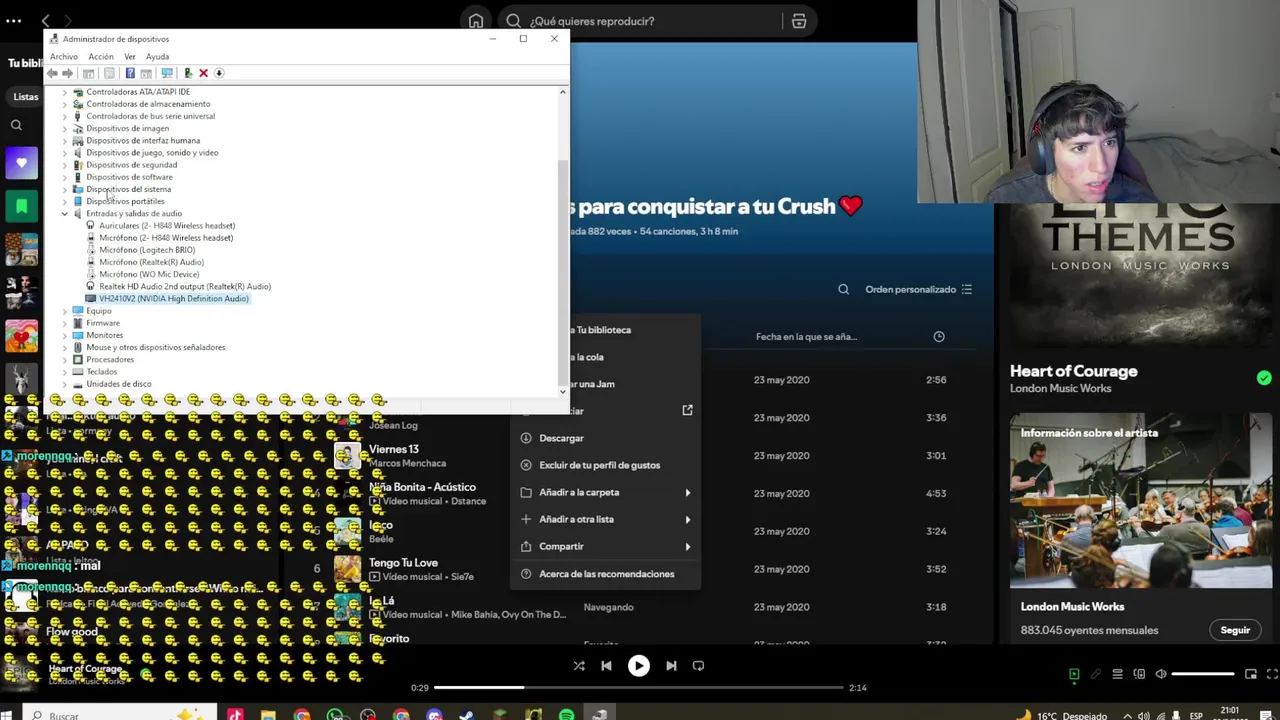Open Spotify from the Windows taskbar
Viewport: 1280px width, 720px height.
click(x=567, y=715)
